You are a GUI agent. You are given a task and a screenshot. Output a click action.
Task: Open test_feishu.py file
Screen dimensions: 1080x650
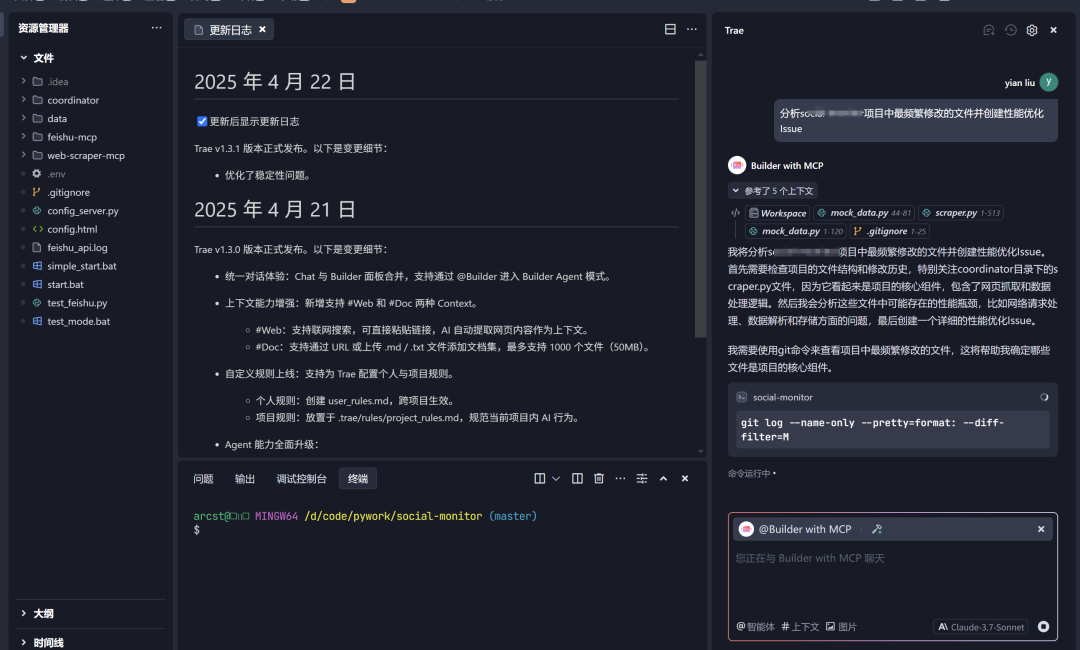77,303
